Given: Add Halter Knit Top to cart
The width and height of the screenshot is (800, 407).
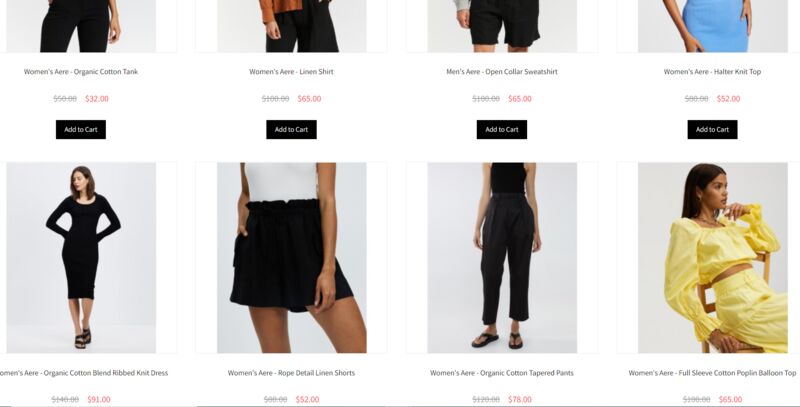Looking at the screenshot, I should (x=712, y=130).
